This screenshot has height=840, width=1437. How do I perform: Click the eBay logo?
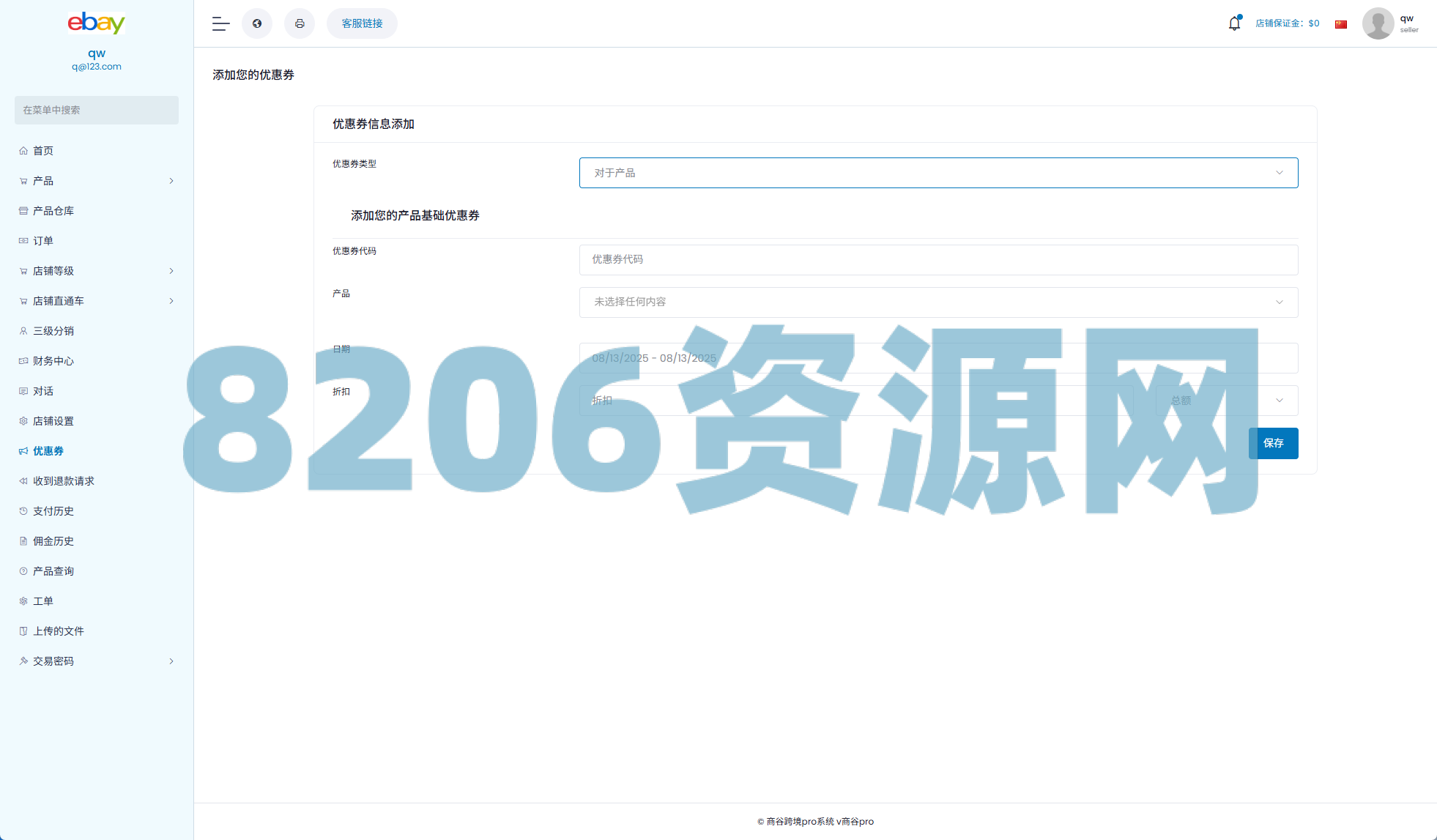tap(97, 23)
